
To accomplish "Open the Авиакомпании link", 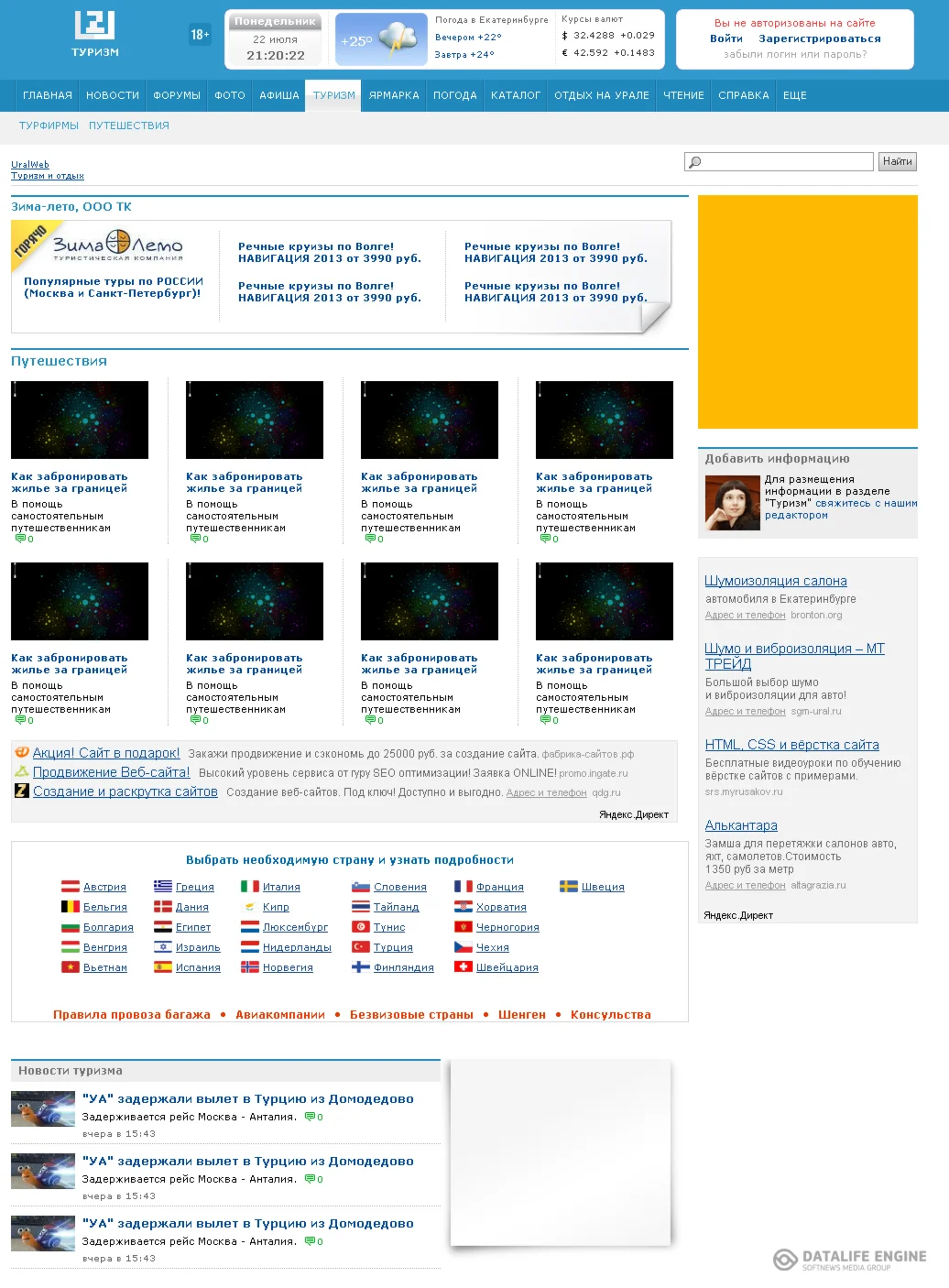I will 280,1014.
